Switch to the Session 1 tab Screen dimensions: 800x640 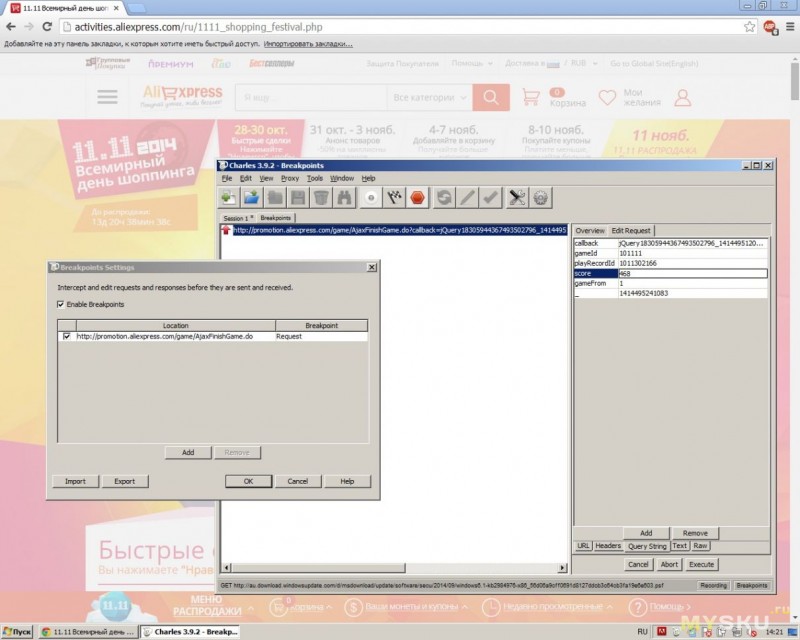238,218
